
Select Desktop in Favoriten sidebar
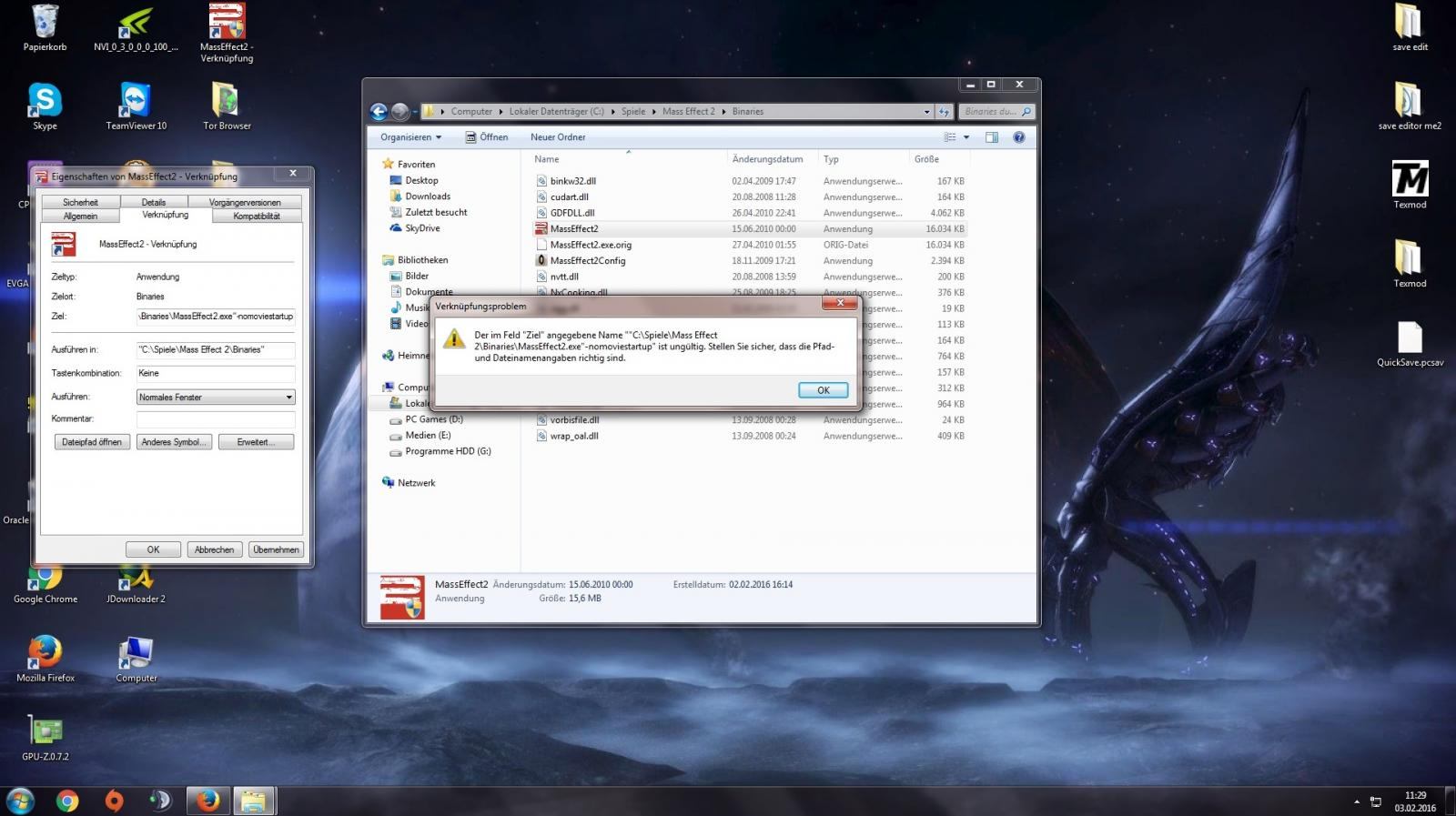421,181
